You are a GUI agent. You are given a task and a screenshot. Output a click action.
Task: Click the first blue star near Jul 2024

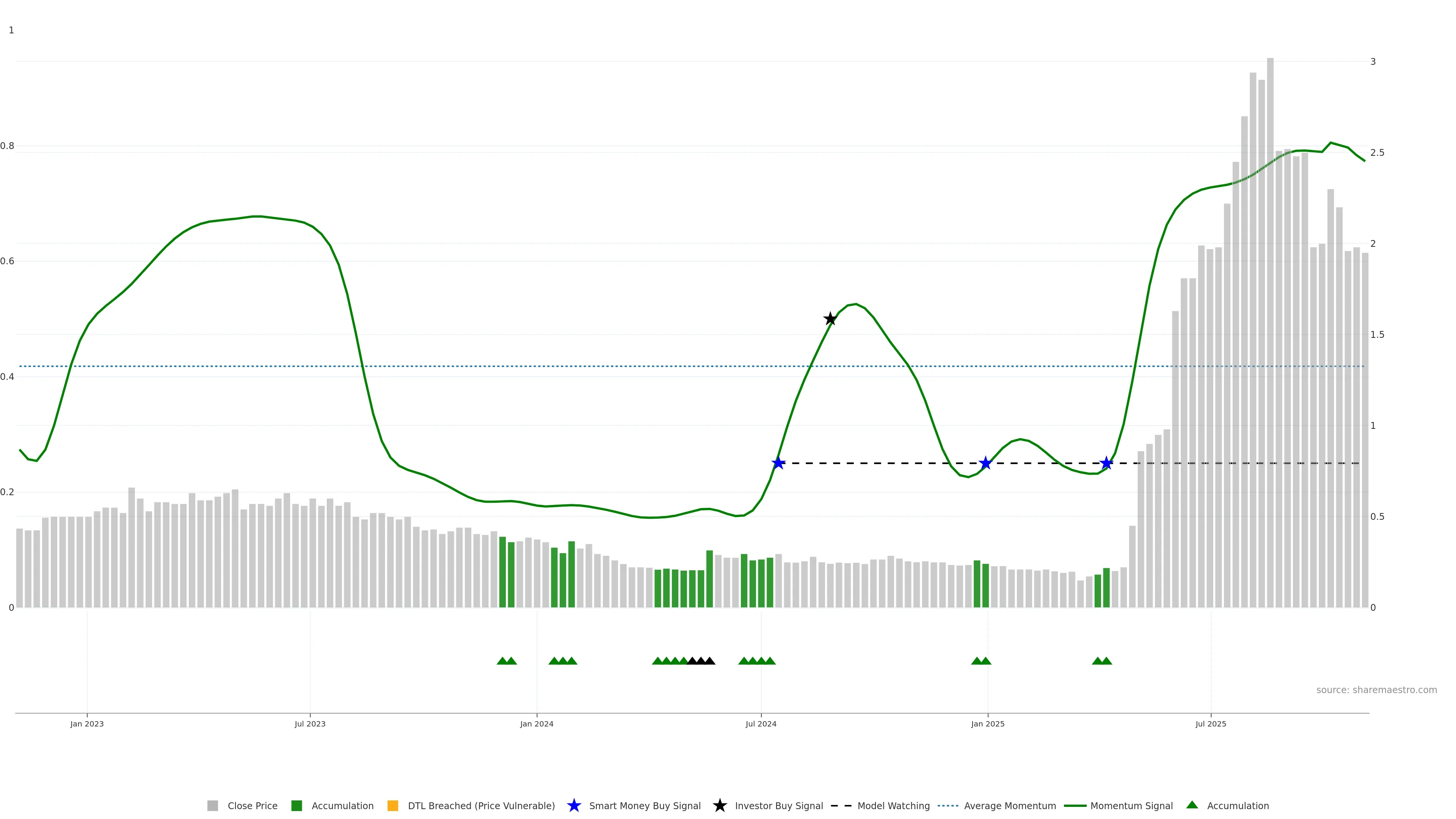(778, 463)
